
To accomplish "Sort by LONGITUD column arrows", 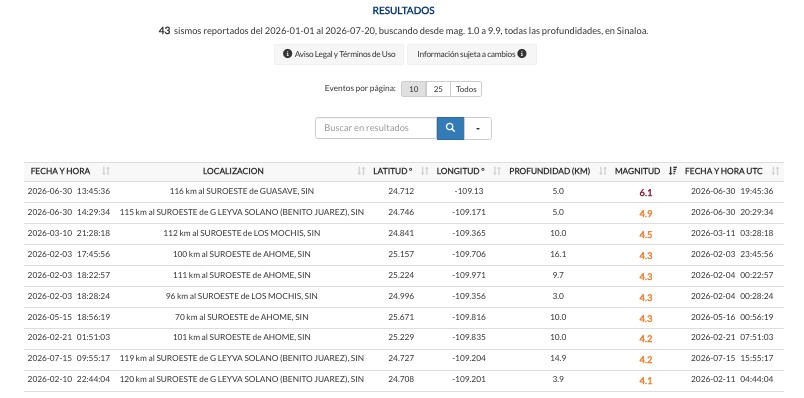I will (497, 171).
